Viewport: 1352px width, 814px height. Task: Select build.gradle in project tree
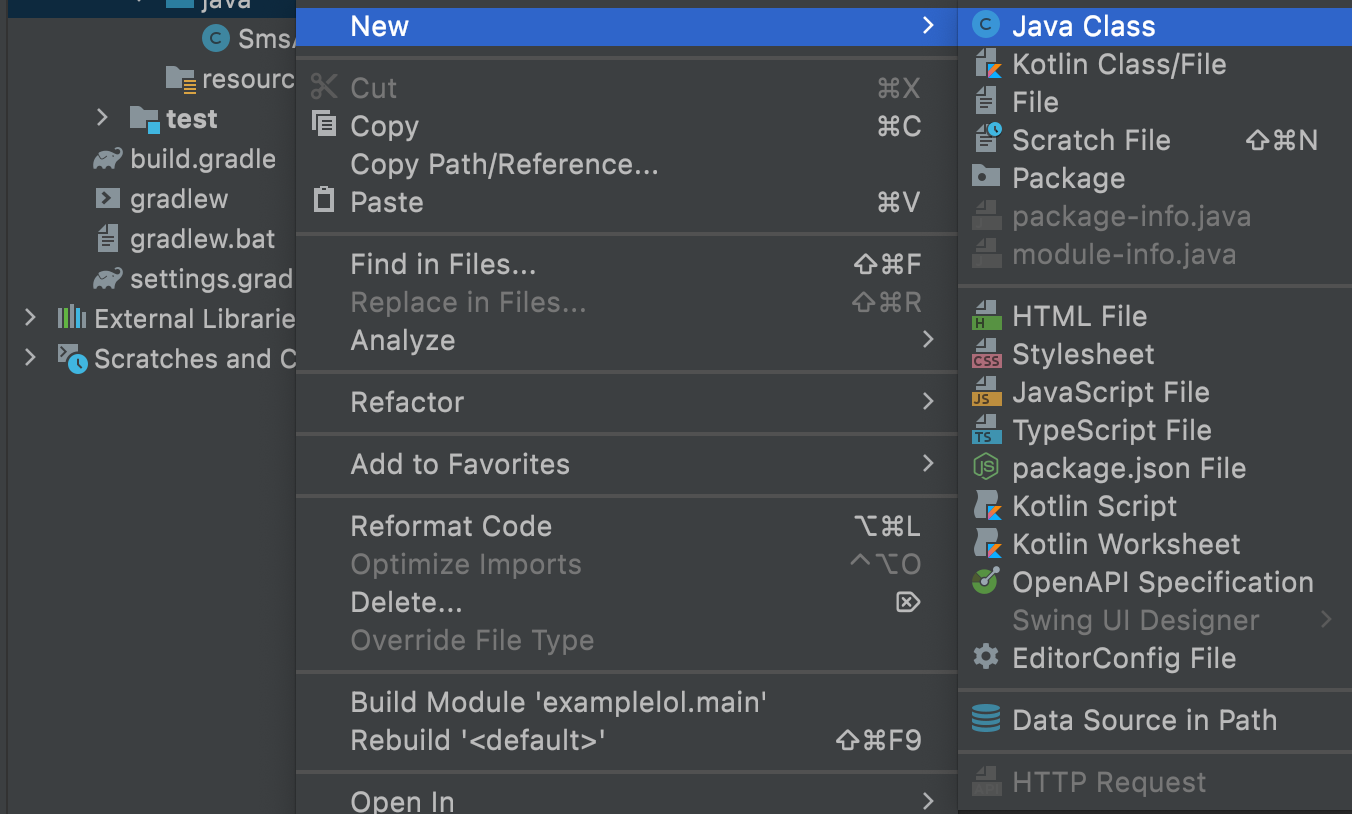(203, 159)
